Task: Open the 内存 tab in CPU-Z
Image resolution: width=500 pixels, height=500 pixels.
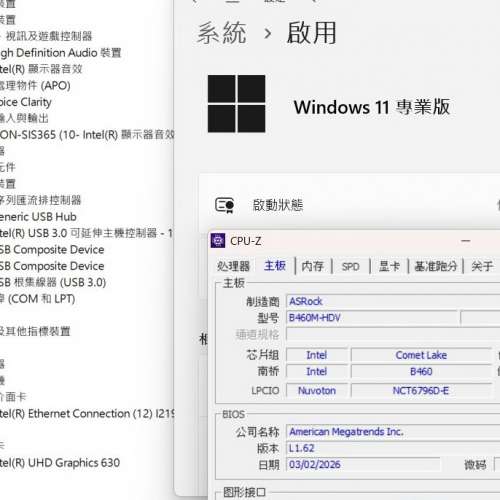Action: tap(312, 266)
